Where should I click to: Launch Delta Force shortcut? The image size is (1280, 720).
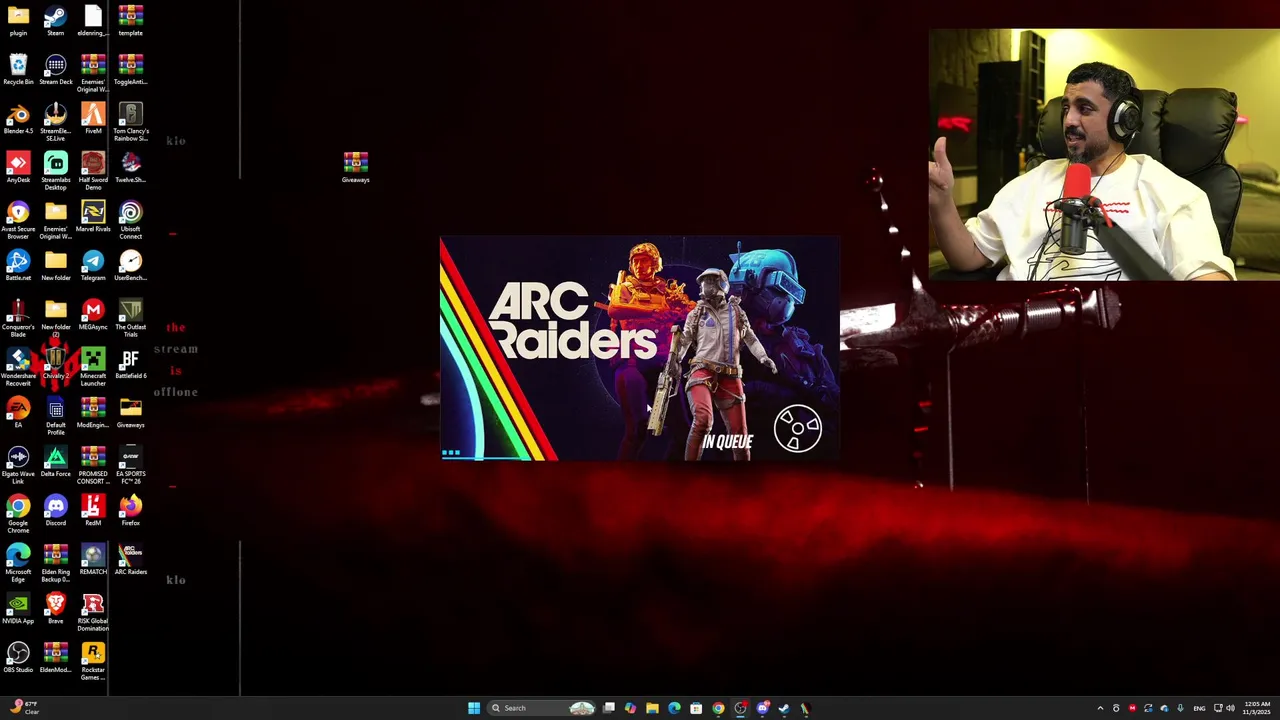coord(55,462)
